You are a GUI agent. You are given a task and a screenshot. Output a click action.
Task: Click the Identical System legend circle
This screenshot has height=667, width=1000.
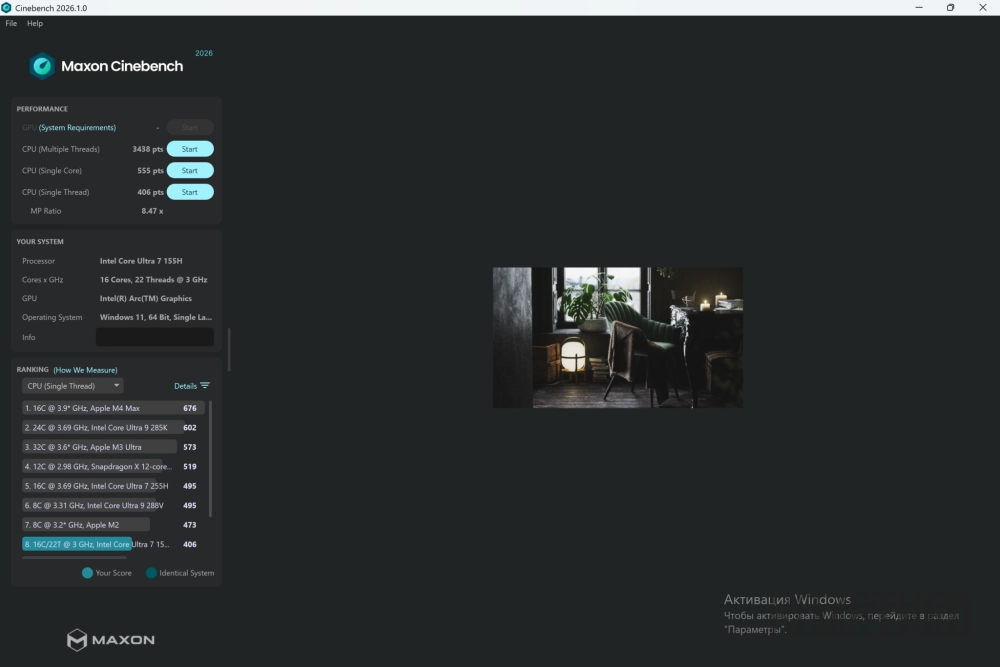tap(151, 573)
